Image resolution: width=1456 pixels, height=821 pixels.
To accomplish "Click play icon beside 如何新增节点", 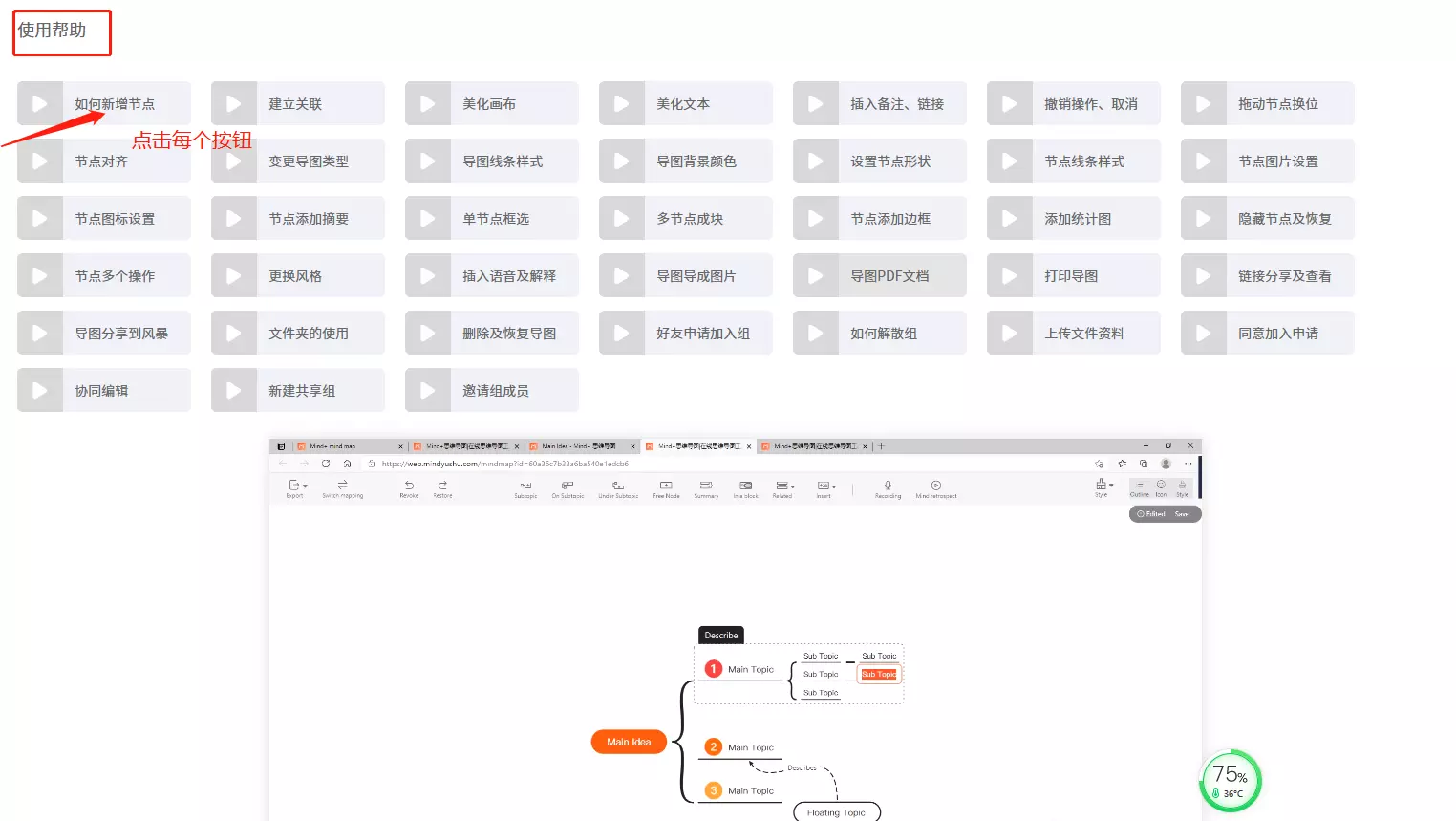I will [x=40, y=103].
